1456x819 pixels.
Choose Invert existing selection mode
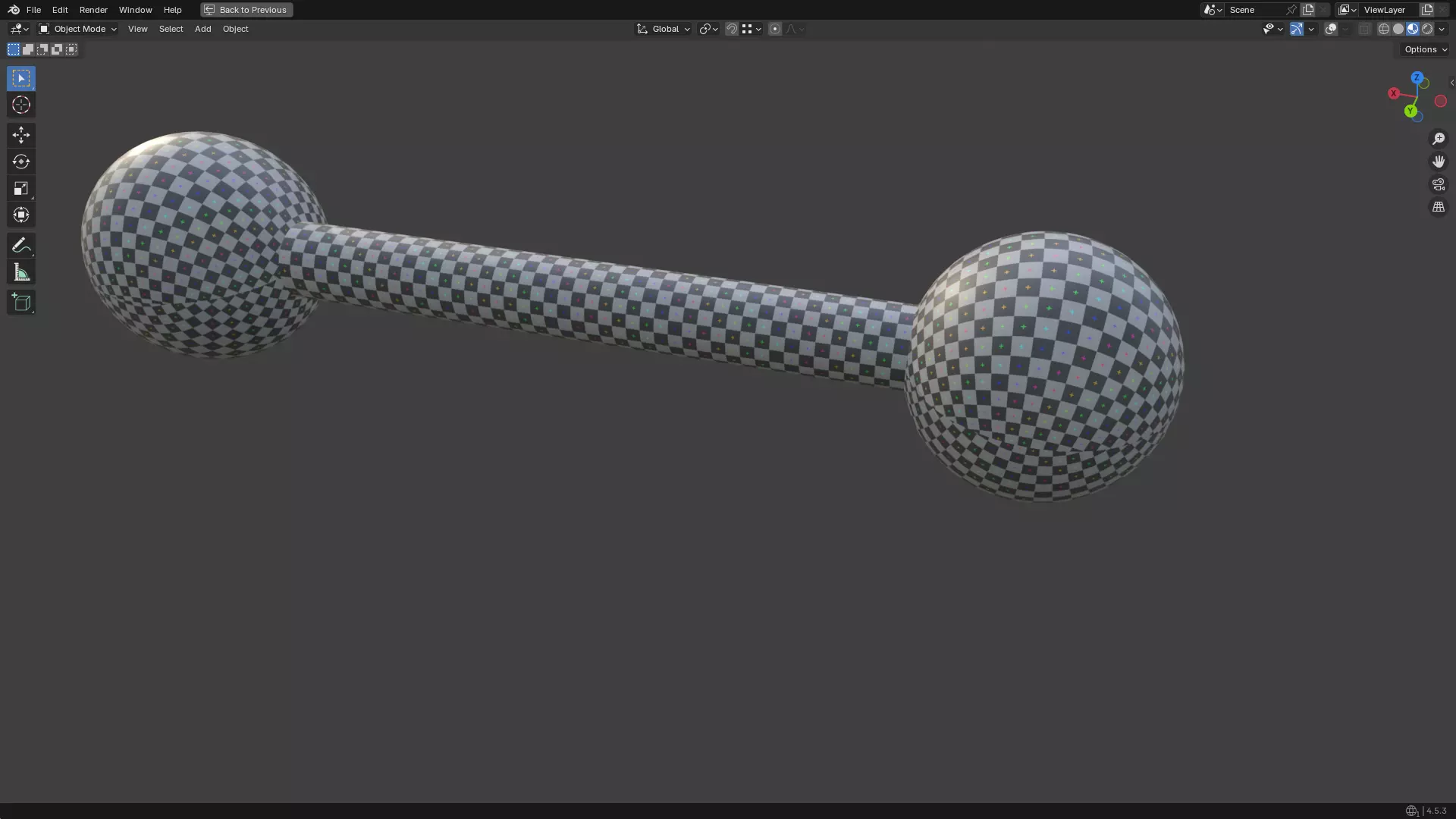click(57, 49)
